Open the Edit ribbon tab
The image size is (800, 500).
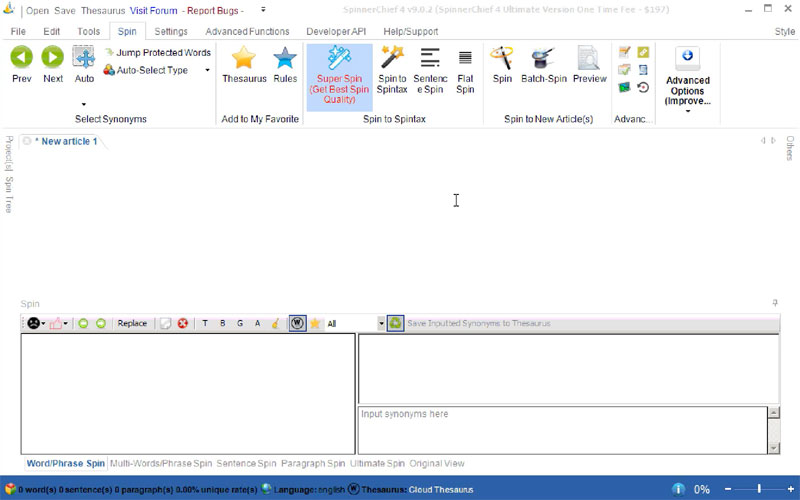coord(51,31)
